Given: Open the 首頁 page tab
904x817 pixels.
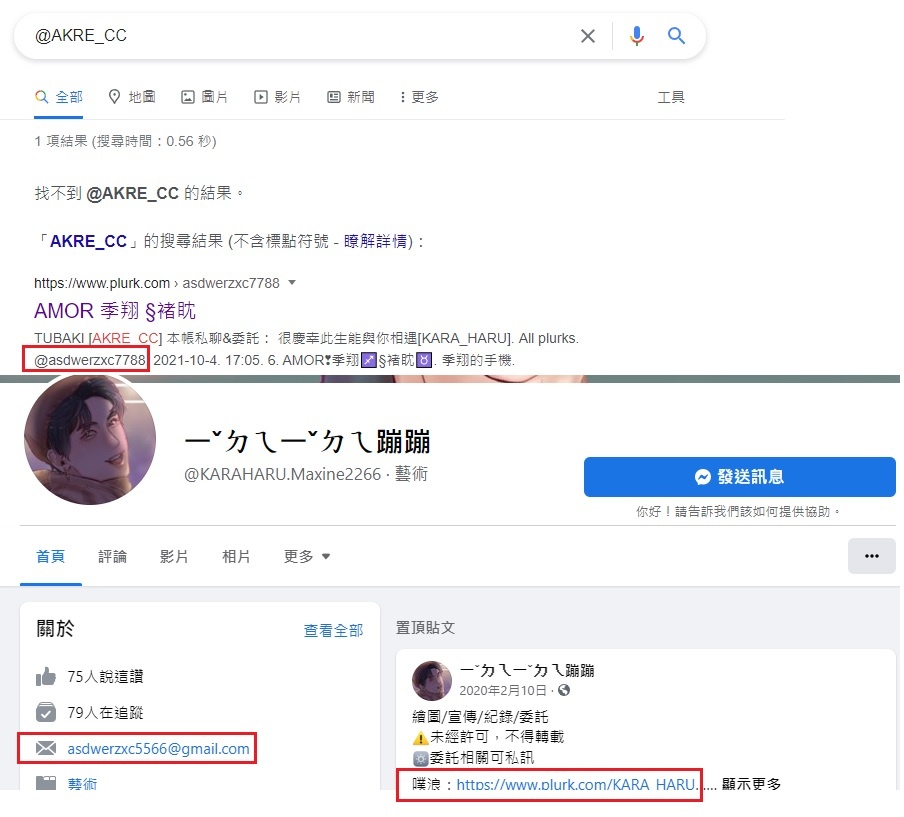Looking at the screenshot, I should point(50,556).
